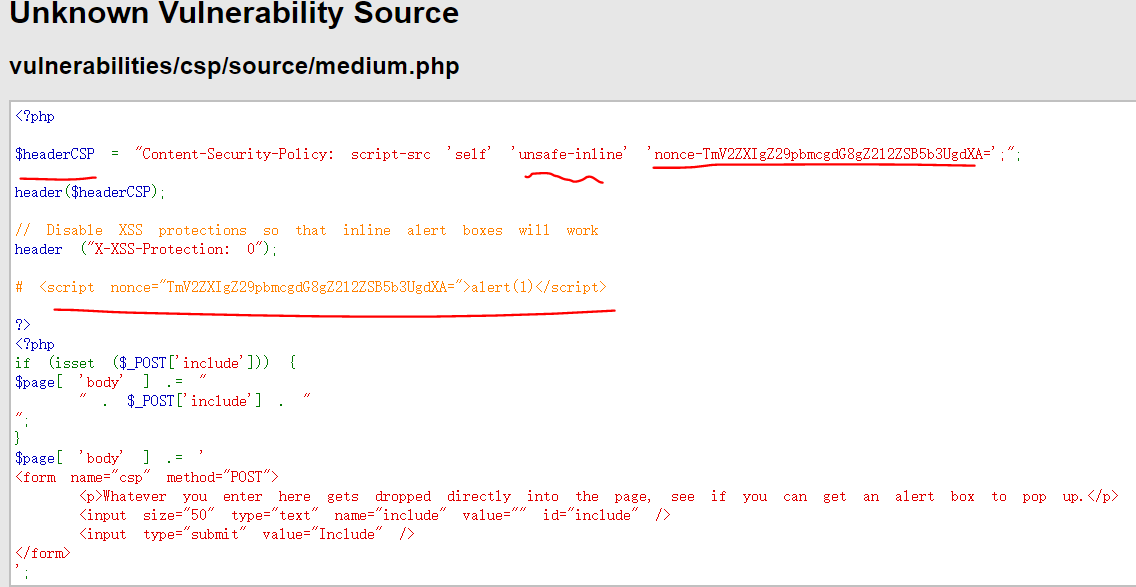Click the 'self' keyword in the CSP policy
This screenshot has height=587, width=1136.
point(470,154)
